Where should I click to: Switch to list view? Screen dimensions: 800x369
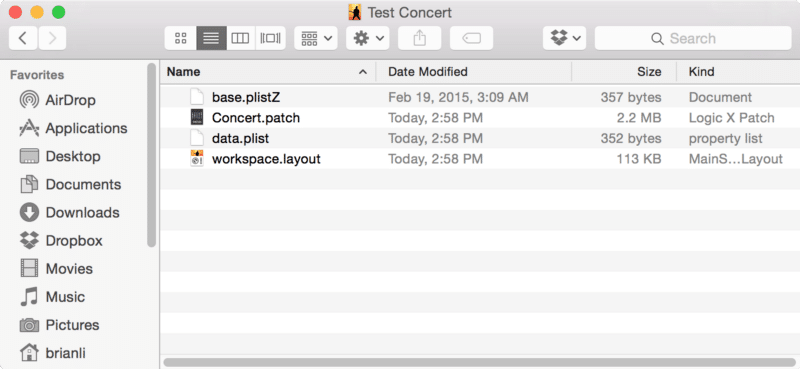point(211,38)
